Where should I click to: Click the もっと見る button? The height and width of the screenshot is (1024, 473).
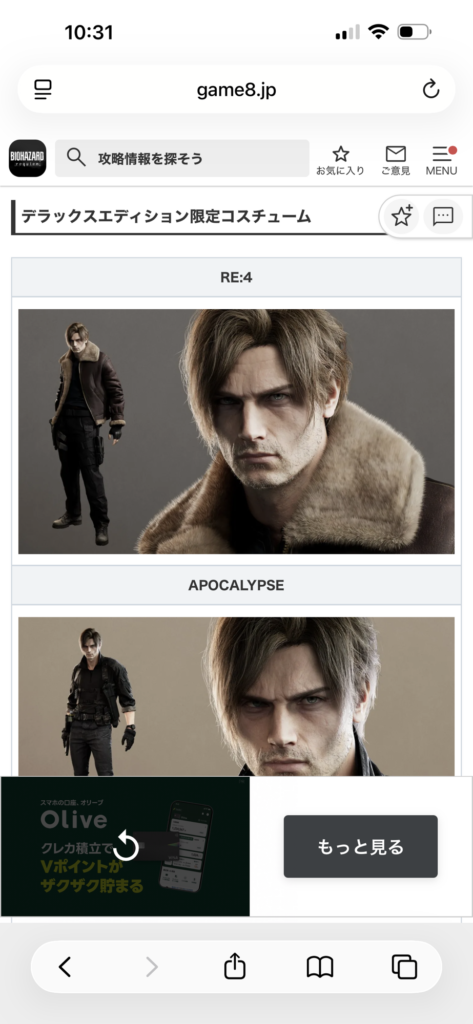361,846
